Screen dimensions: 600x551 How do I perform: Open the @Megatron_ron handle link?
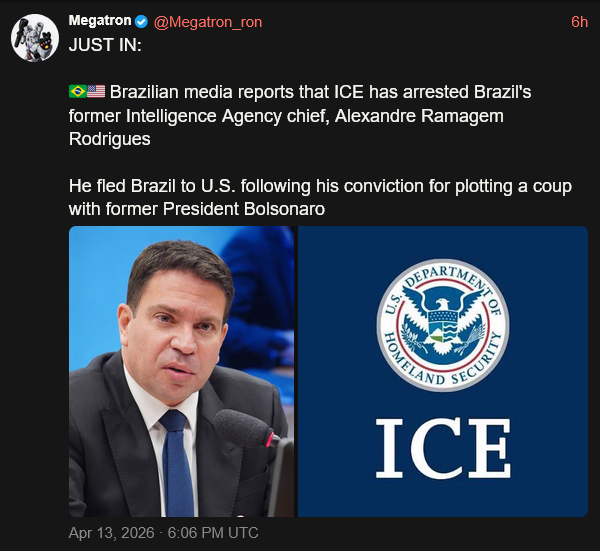(x=208, y=22)
